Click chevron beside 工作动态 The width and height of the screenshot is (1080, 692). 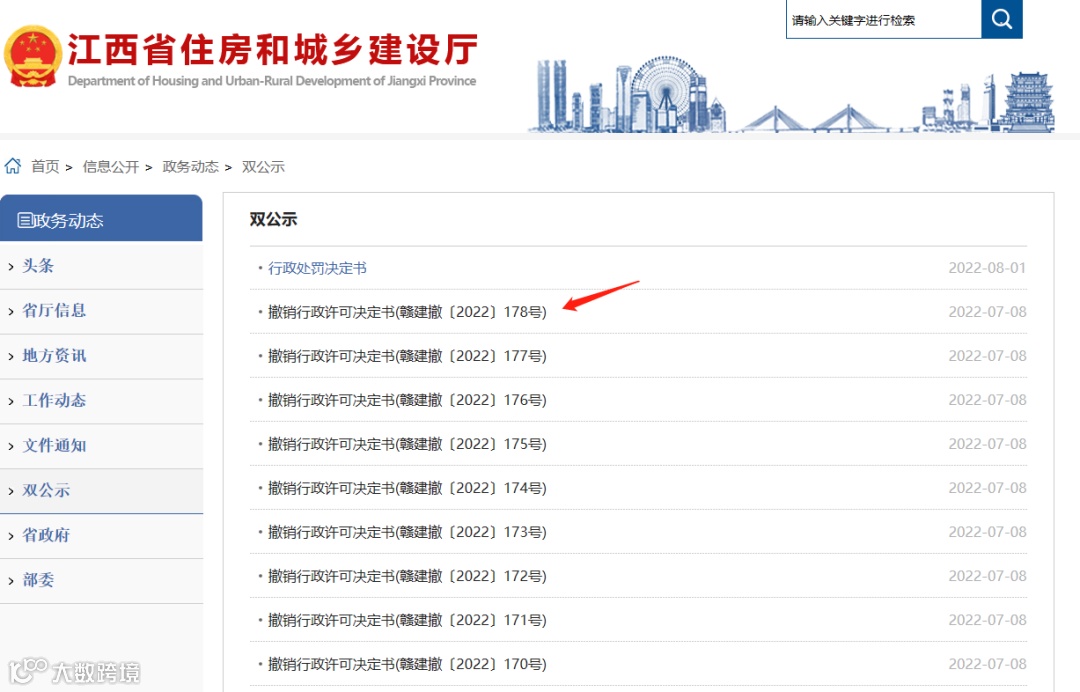[10, 401]
